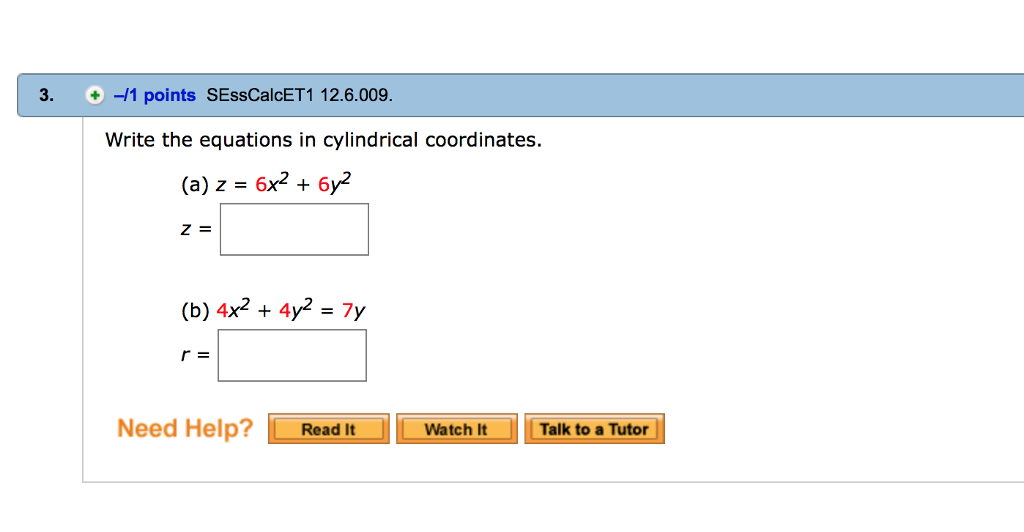The height and width of the screenshot is (532, 1024).
Task: Click the Talk to a Tutor button
Action: click(x=594, y=429)
